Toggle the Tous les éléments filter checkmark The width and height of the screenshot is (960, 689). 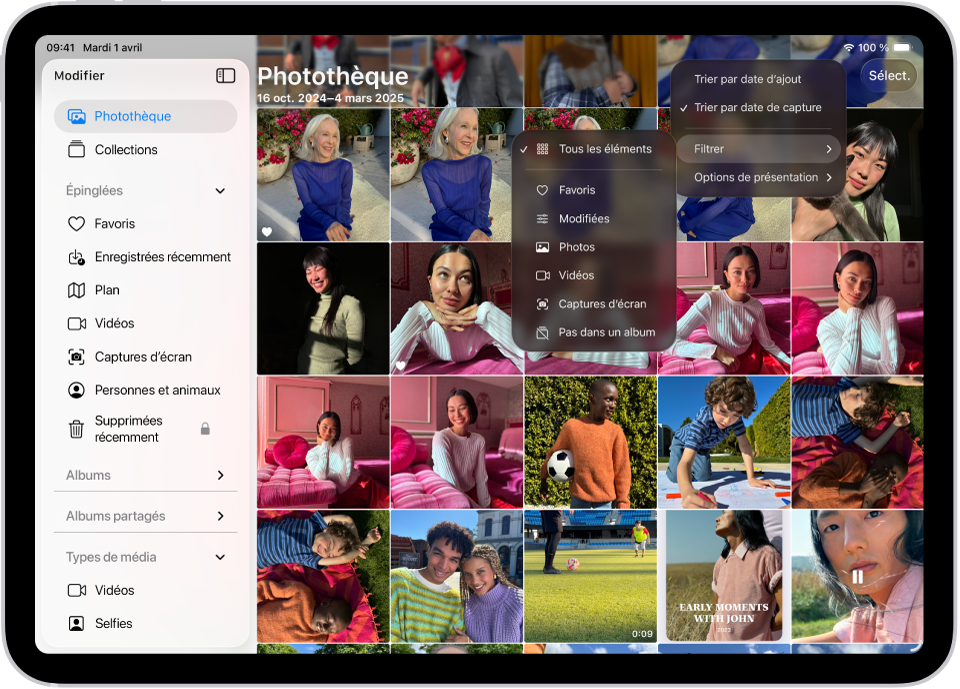pyautogui.click(x=525, y=148)
